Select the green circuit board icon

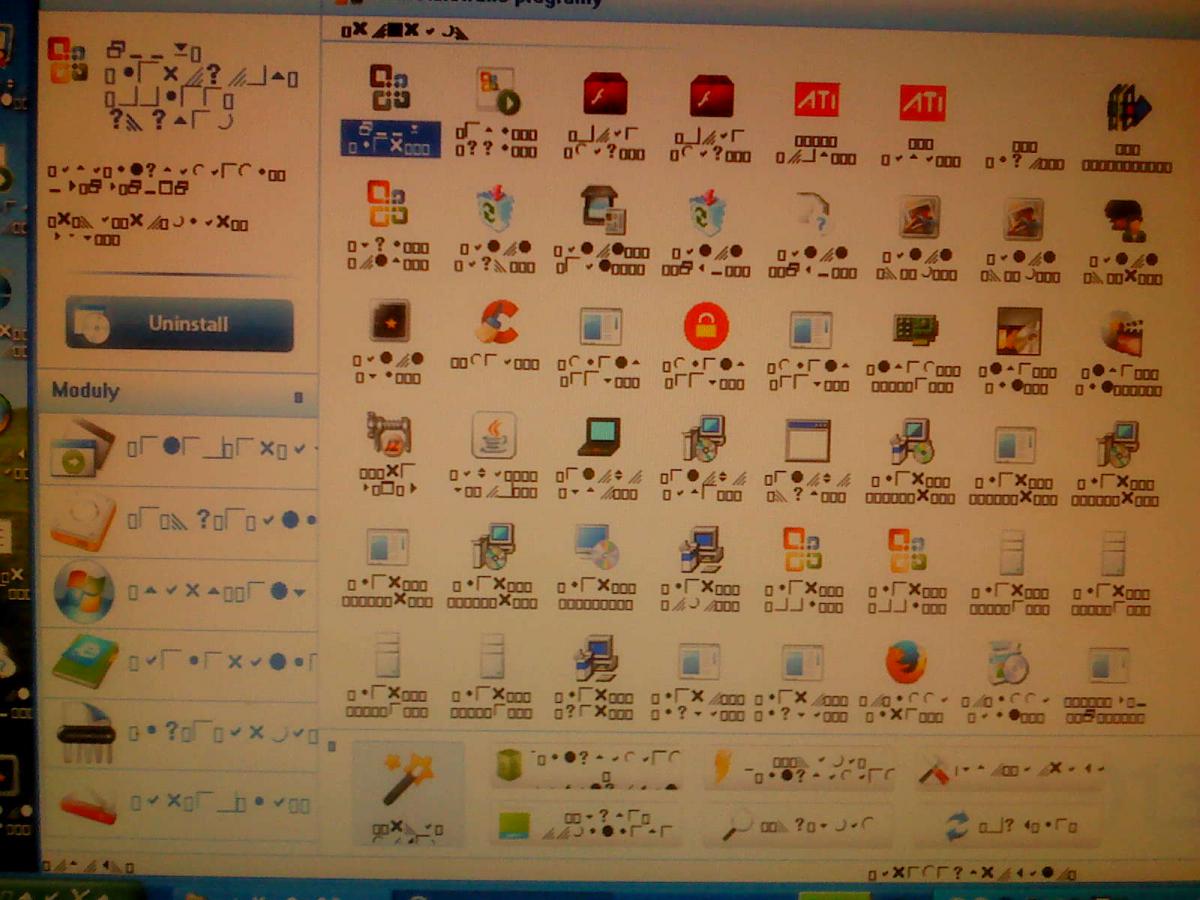tap(915, 330)
